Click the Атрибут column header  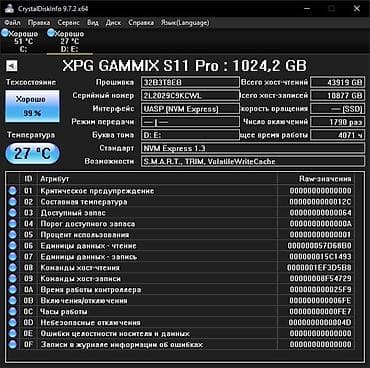(x=157, y=179)
